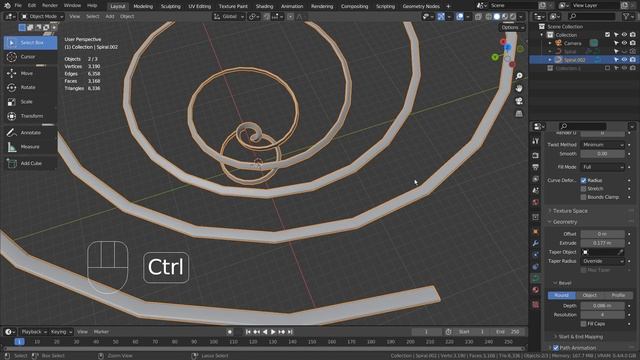Open the Twist Method dropdown
This screenshot has width=640, height=360.
point(602,145)
